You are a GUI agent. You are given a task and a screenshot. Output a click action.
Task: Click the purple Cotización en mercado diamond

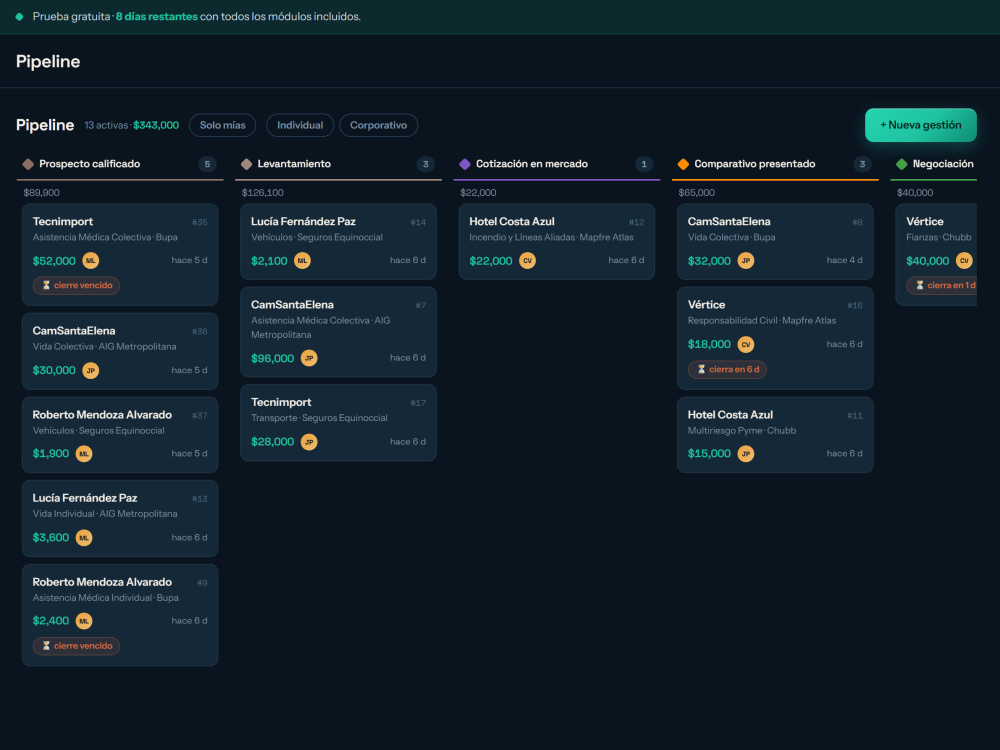click(x=465, y=164)
